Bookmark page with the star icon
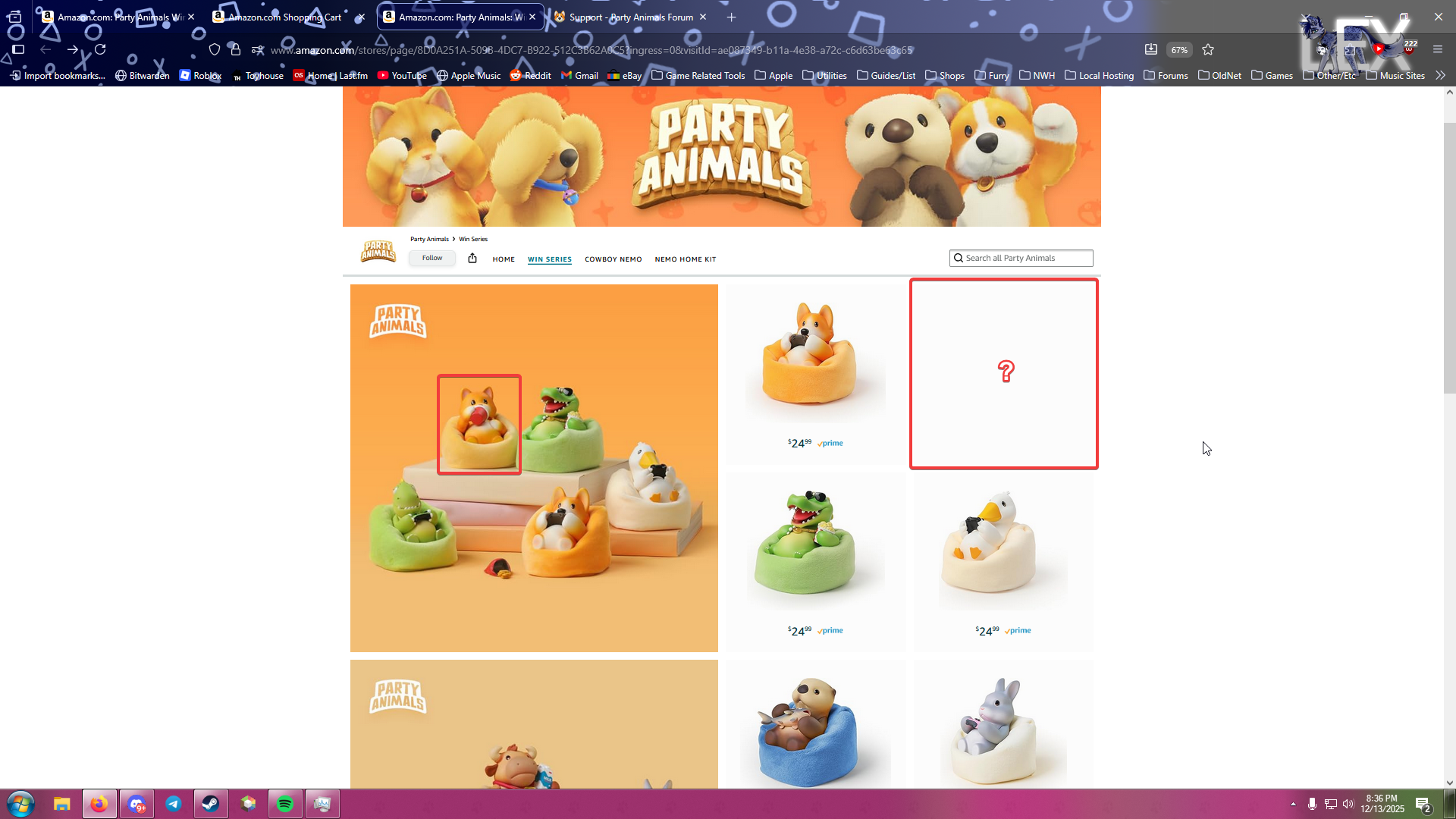 (x=1208, y=50)
